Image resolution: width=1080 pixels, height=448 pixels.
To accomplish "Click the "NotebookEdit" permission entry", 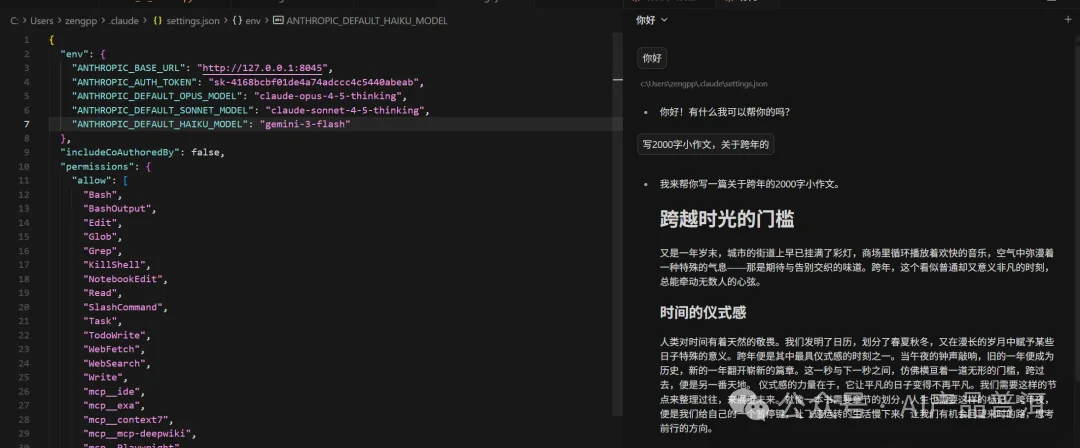I will (122, 278).
